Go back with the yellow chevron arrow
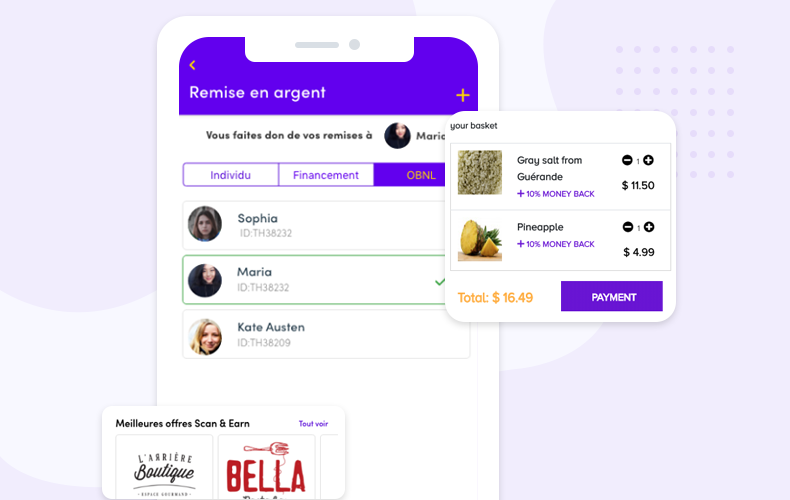 [192, 65]
